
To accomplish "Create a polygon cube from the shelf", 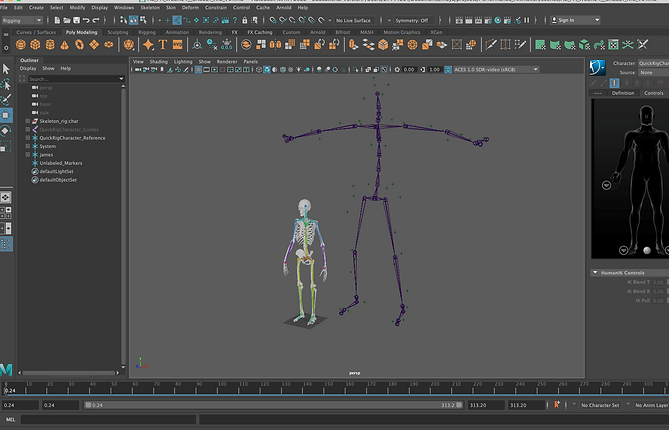I will click(35, 44).
